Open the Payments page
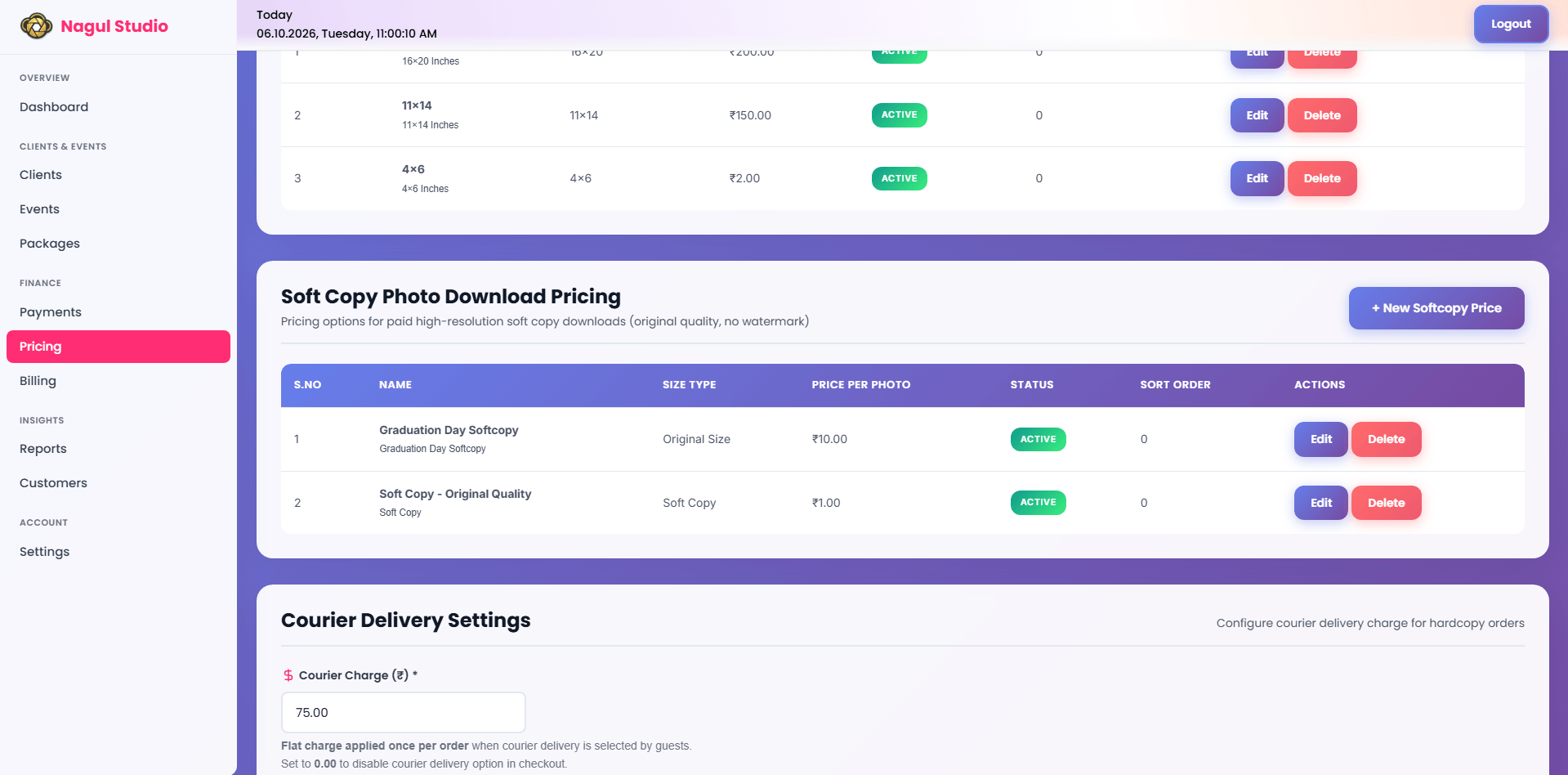Screen dimensions: 1568x775 51,312
